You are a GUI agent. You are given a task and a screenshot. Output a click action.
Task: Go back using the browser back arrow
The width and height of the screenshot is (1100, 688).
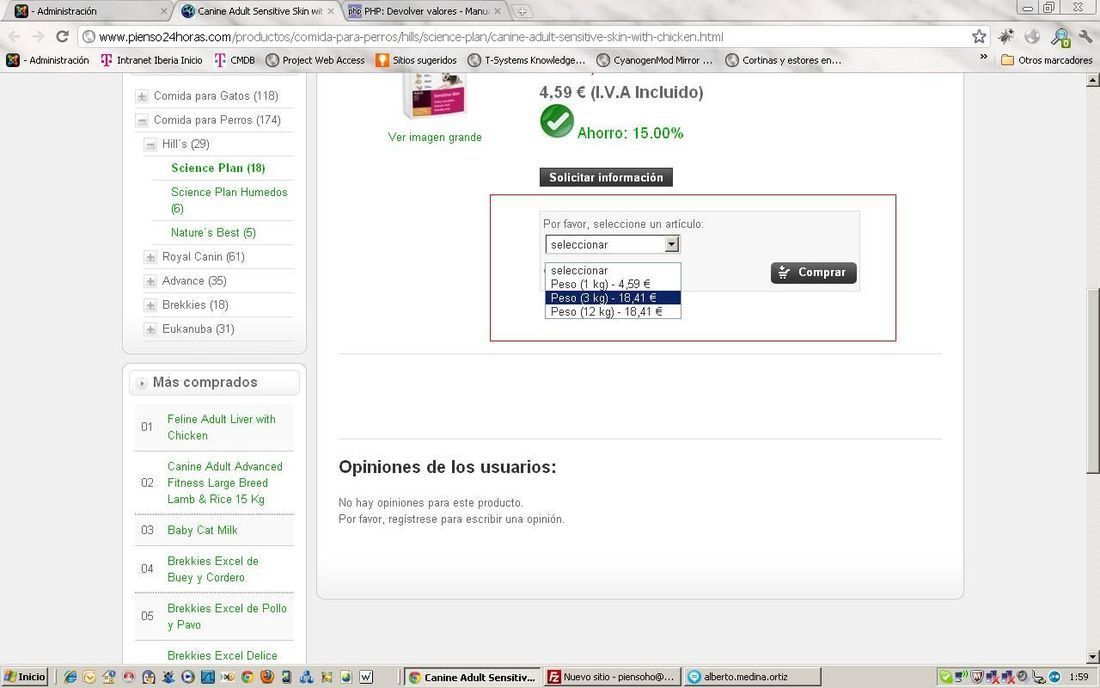pos(14,36)
